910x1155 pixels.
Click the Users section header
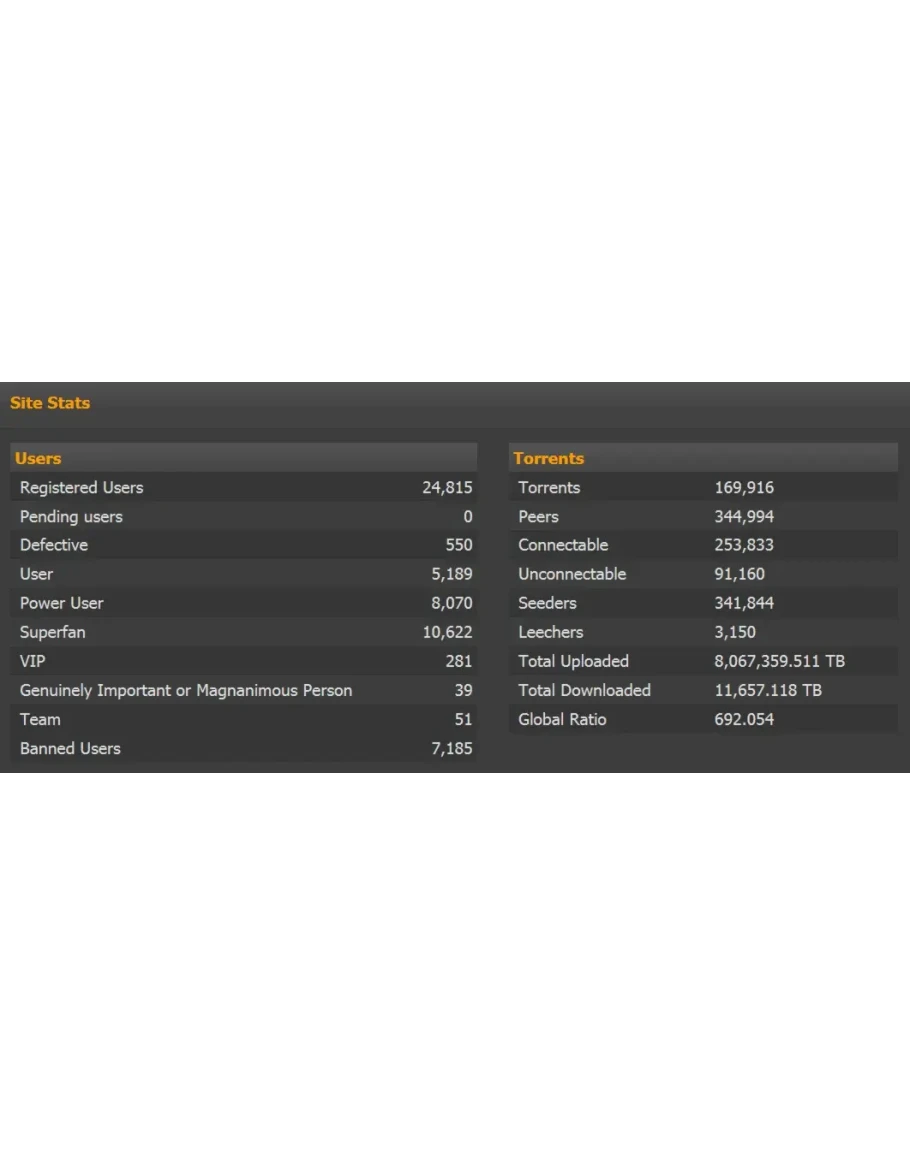pos(38,458)
